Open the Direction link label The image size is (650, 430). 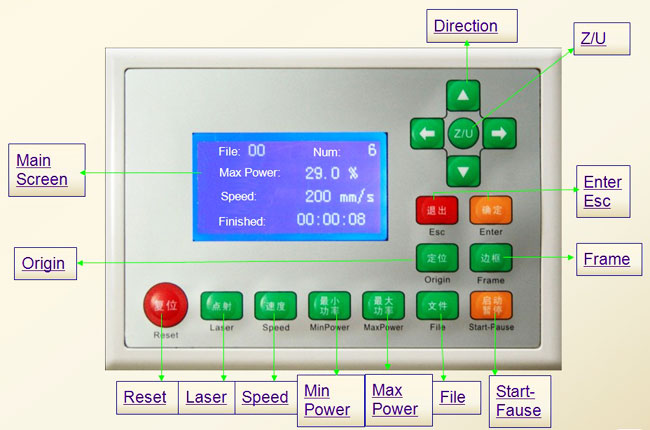tap(465, 26)
